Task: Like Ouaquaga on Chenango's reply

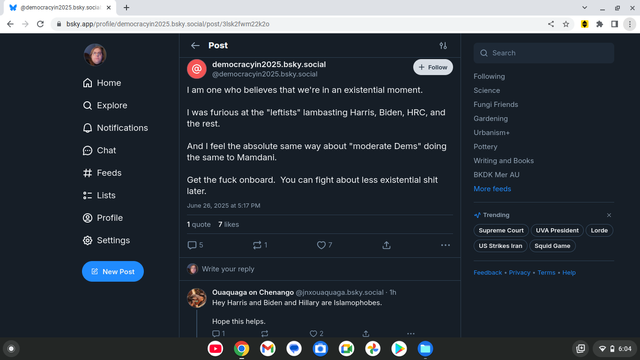Action: pyautogui.click(x=313, y=333)
